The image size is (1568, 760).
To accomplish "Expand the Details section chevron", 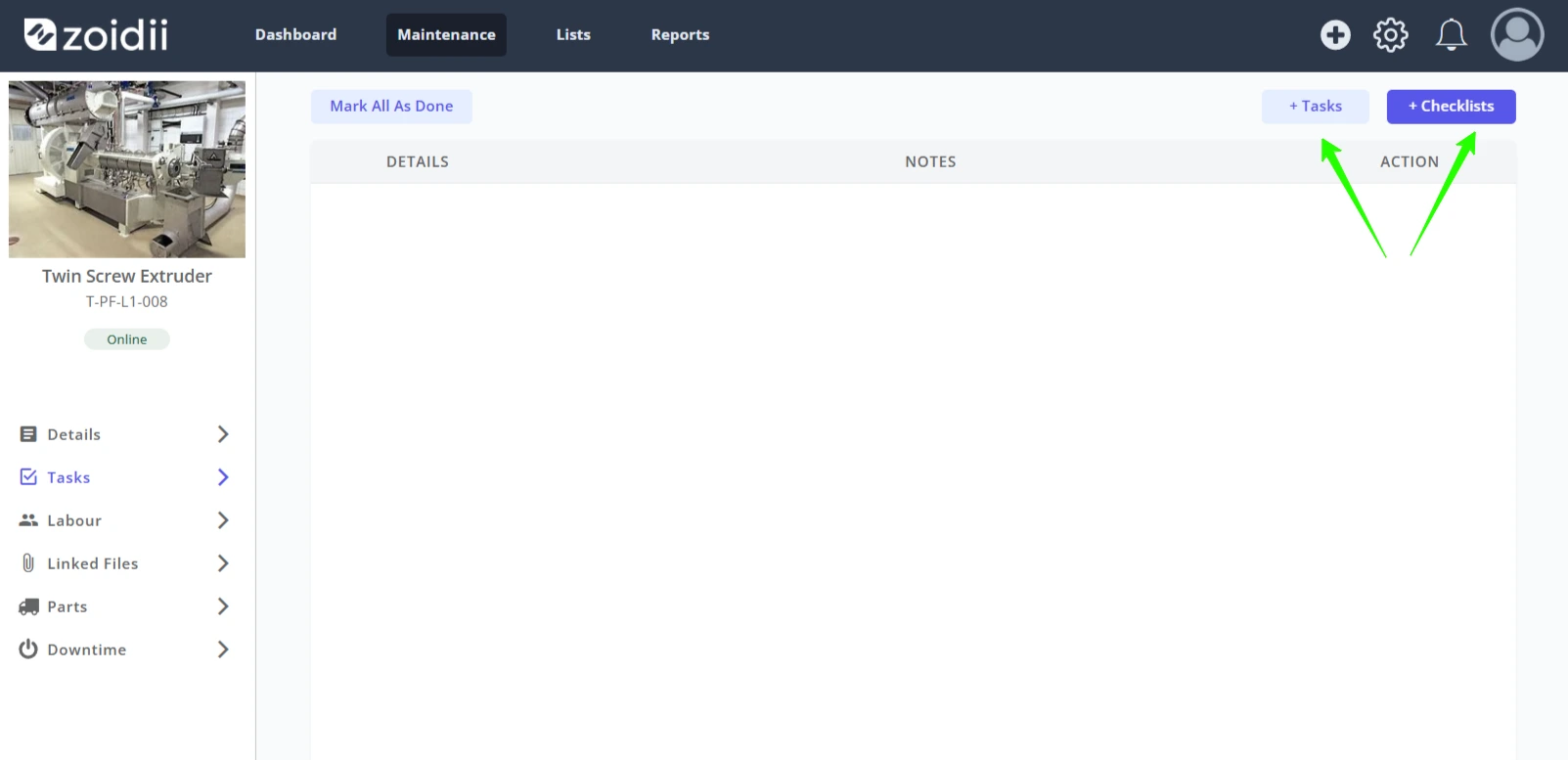I will (223, 434).
